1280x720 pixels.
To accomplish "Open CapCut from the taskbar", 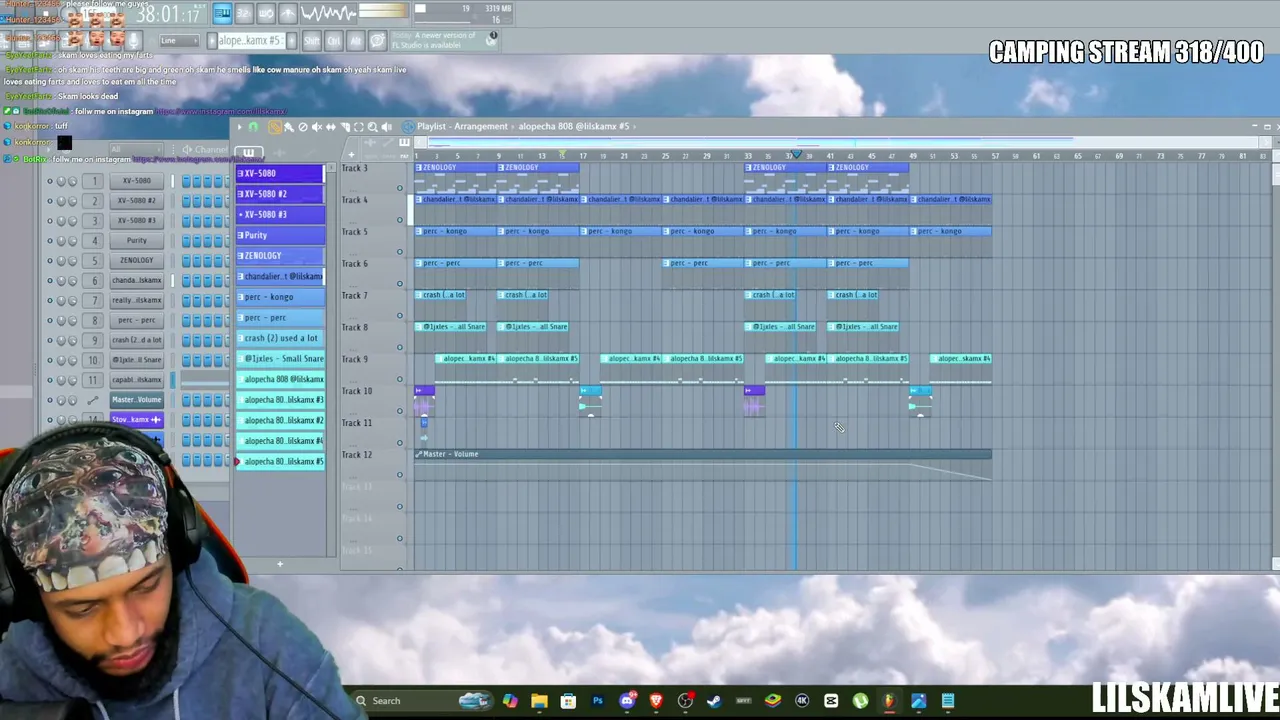I will coord(831,701).
